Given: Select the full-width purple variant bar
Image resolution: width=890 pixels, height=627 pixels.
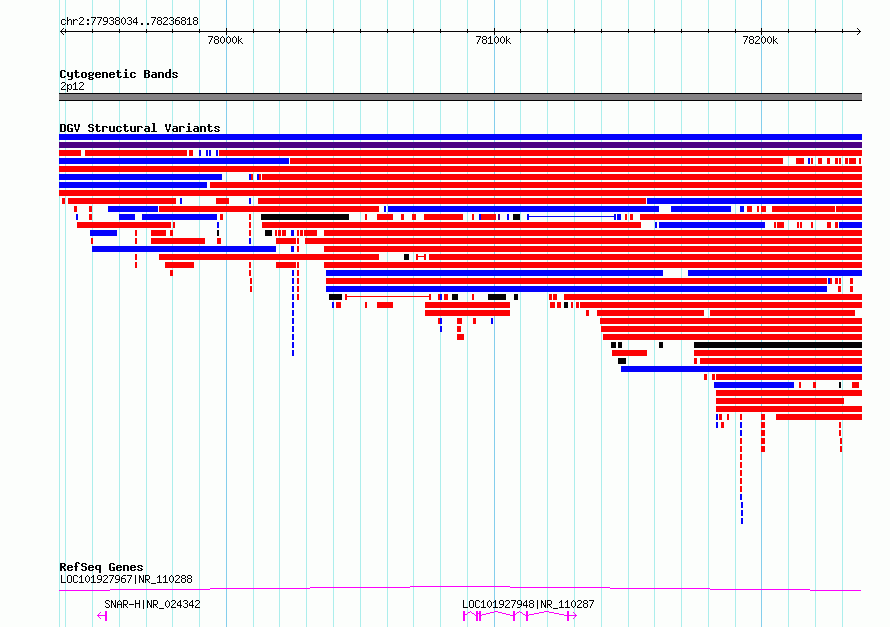Looking at the screenshot, I should (x=460, y=145).
